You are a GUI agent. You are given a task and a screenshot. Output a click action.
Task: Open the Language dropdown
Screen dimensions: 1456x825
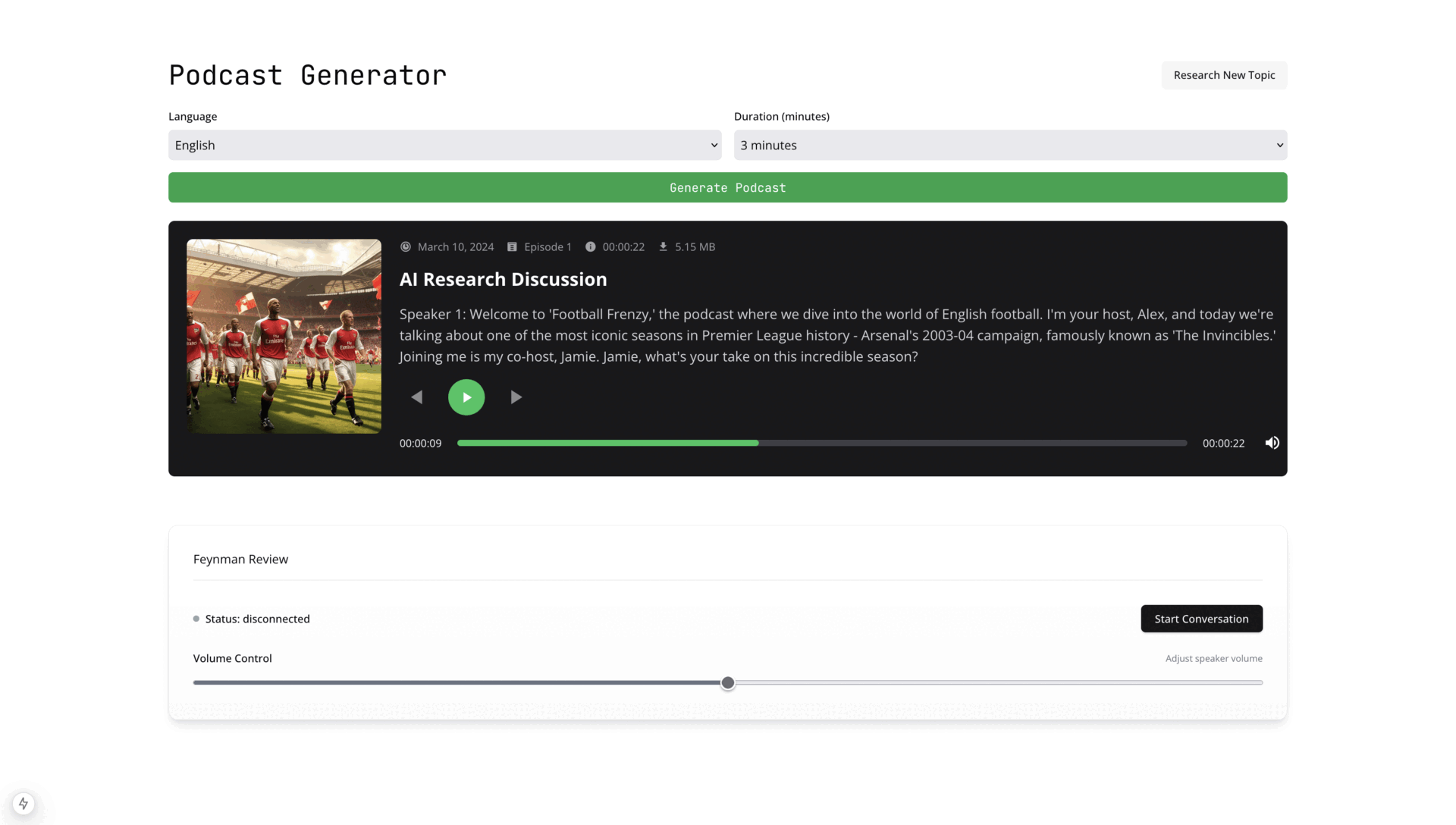point(444,145)
